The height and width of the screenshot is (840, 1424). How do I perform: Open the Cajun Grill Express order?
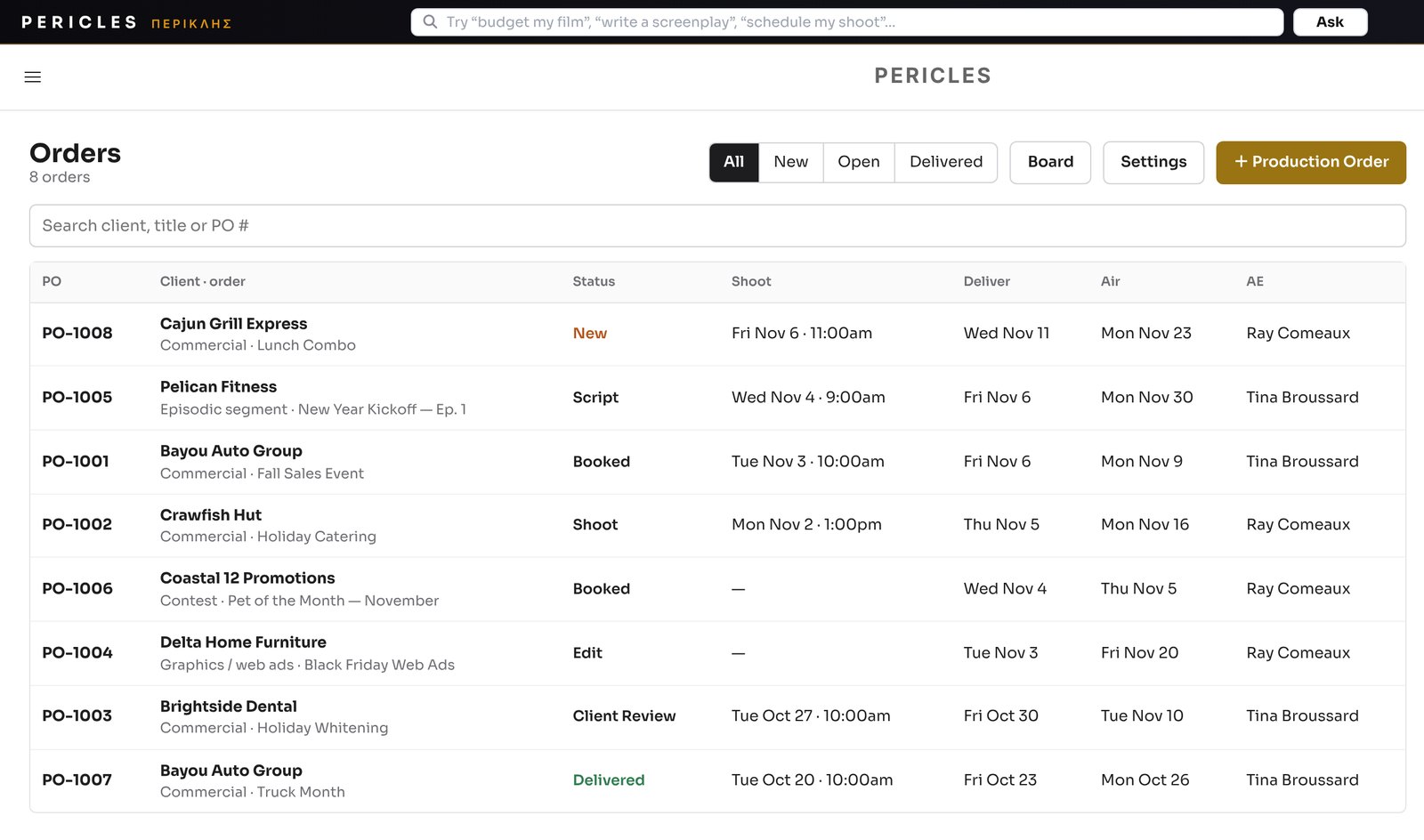(234, 324)
